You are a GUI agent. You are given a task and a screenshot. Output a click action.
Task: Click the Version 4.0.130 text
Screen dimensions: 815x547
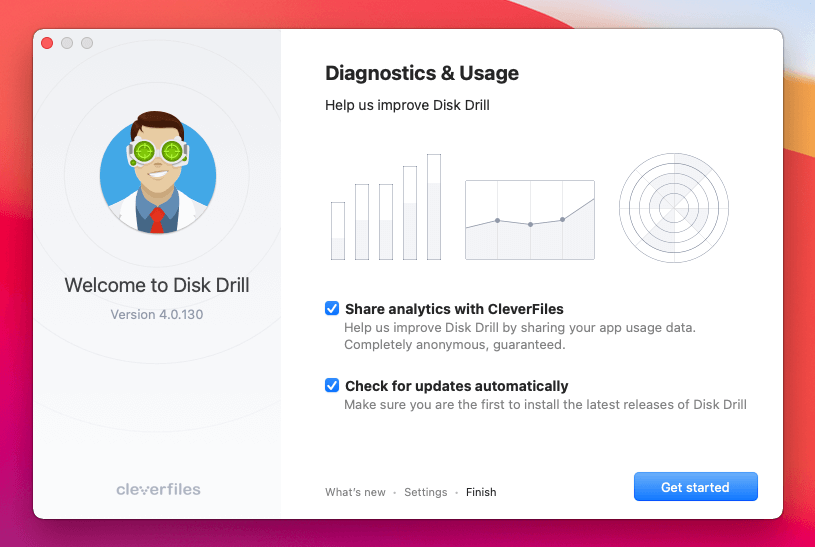click(156, 314)
